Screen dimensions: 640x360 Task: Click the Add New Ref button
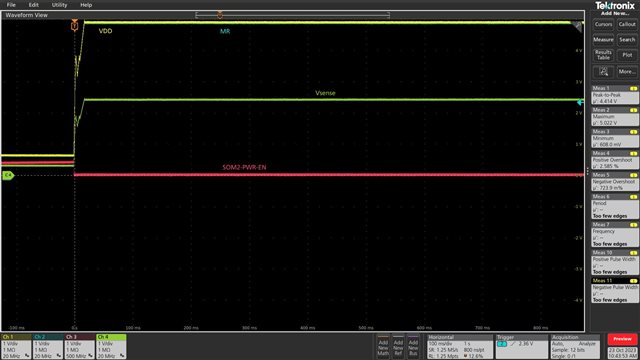click(398, 347)
